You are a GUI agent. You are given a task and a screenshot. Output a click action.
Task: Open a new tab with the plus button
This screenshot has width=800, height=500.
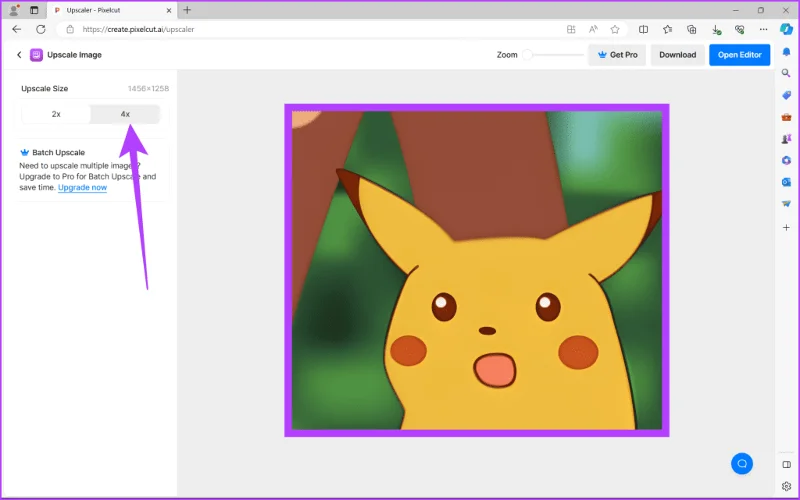(187, 10)
